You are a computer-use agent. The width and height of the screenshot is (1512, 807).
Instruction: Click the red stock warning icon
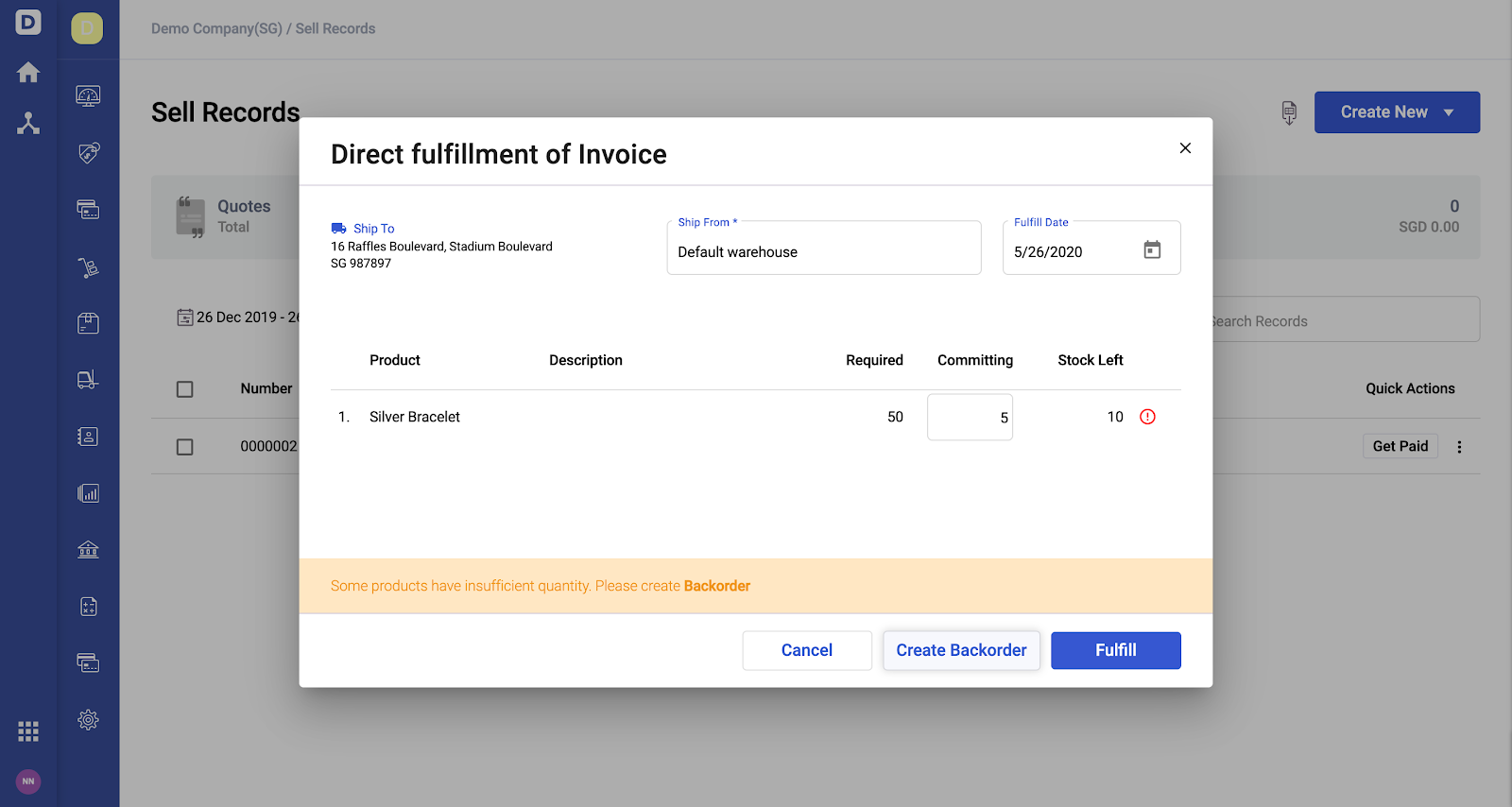point(1147,417)
